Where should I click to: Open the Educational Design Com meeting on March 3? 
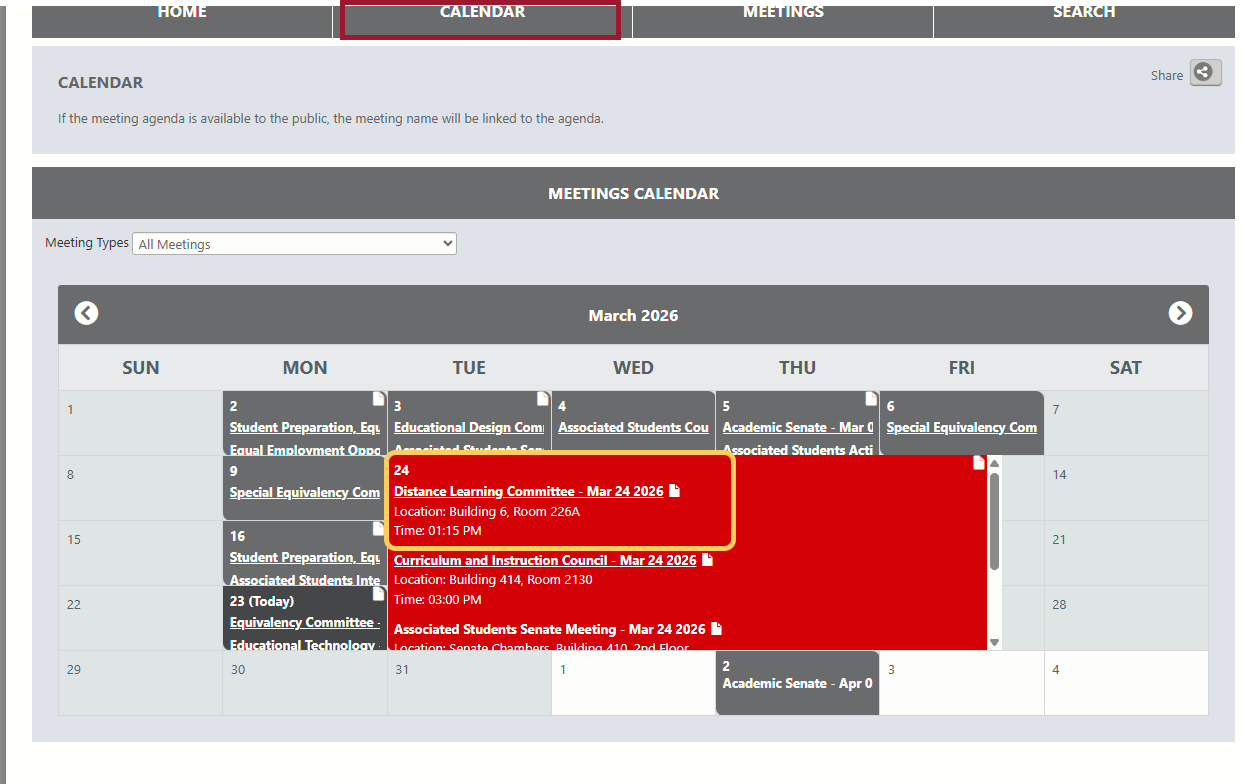point(468,426)
